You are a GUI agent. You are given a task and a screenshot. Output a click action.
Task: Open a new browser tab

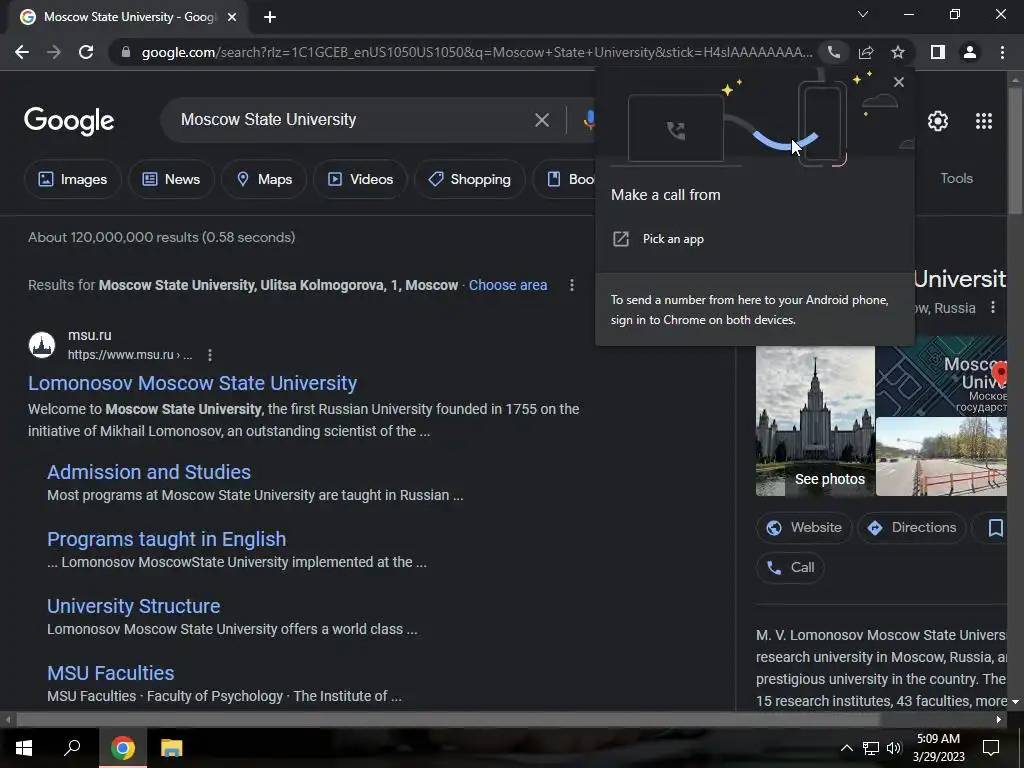270,17
